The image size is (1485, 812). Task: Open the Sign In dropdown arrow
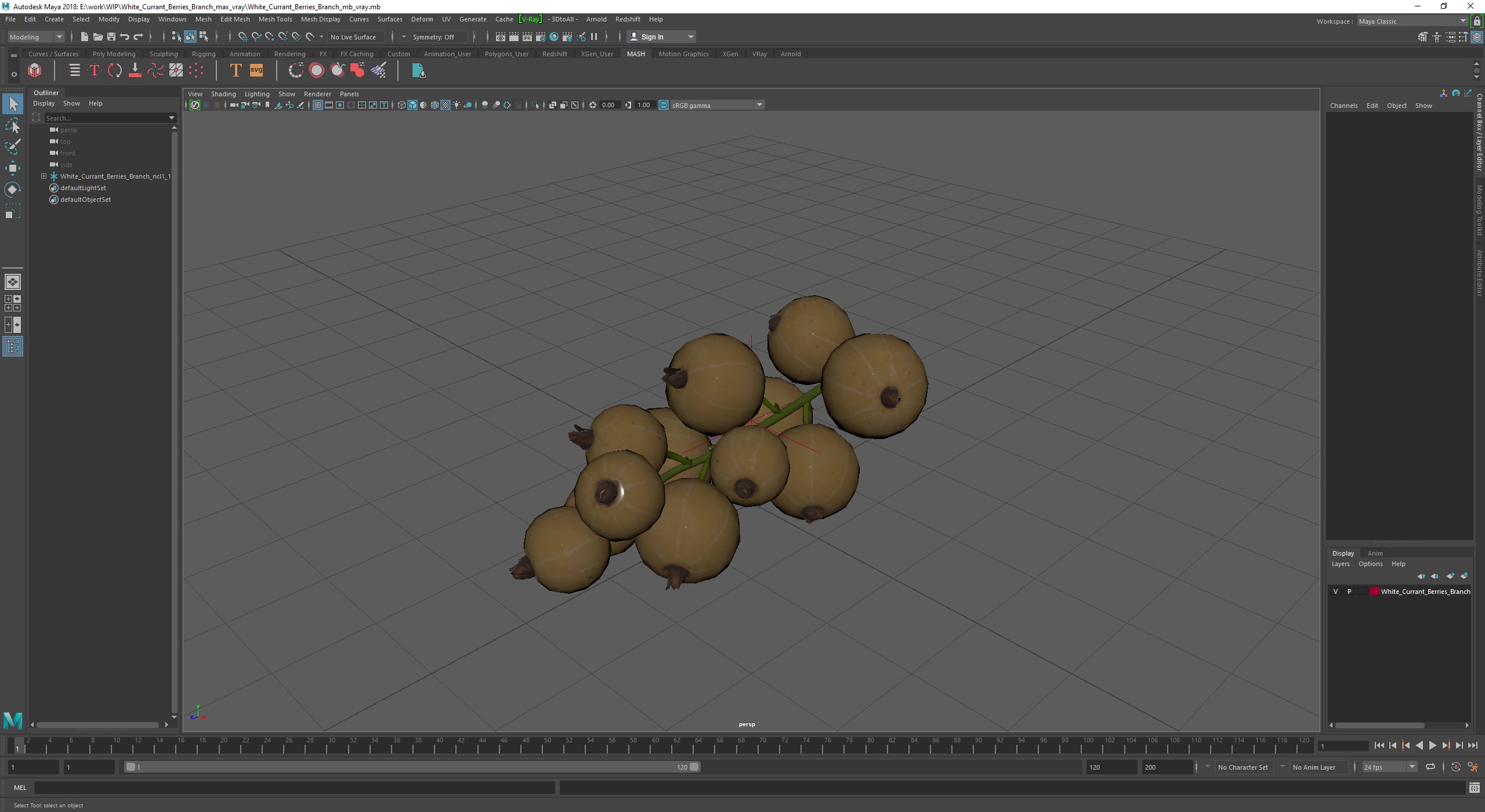coord(690,37)
